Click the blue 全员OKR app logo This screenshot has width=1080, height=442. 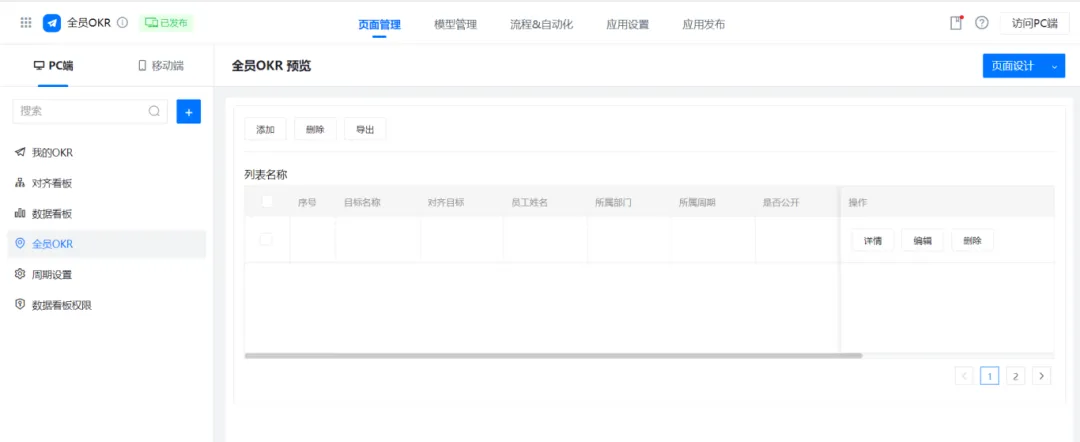click(52, 23)
